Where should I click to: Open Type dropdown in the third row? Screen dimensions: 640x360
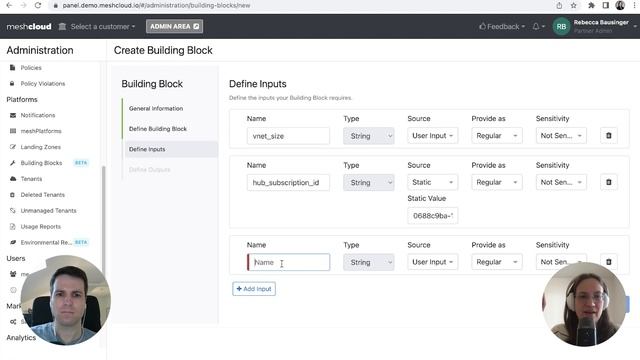pyautogui.click(x=369, y=262)
